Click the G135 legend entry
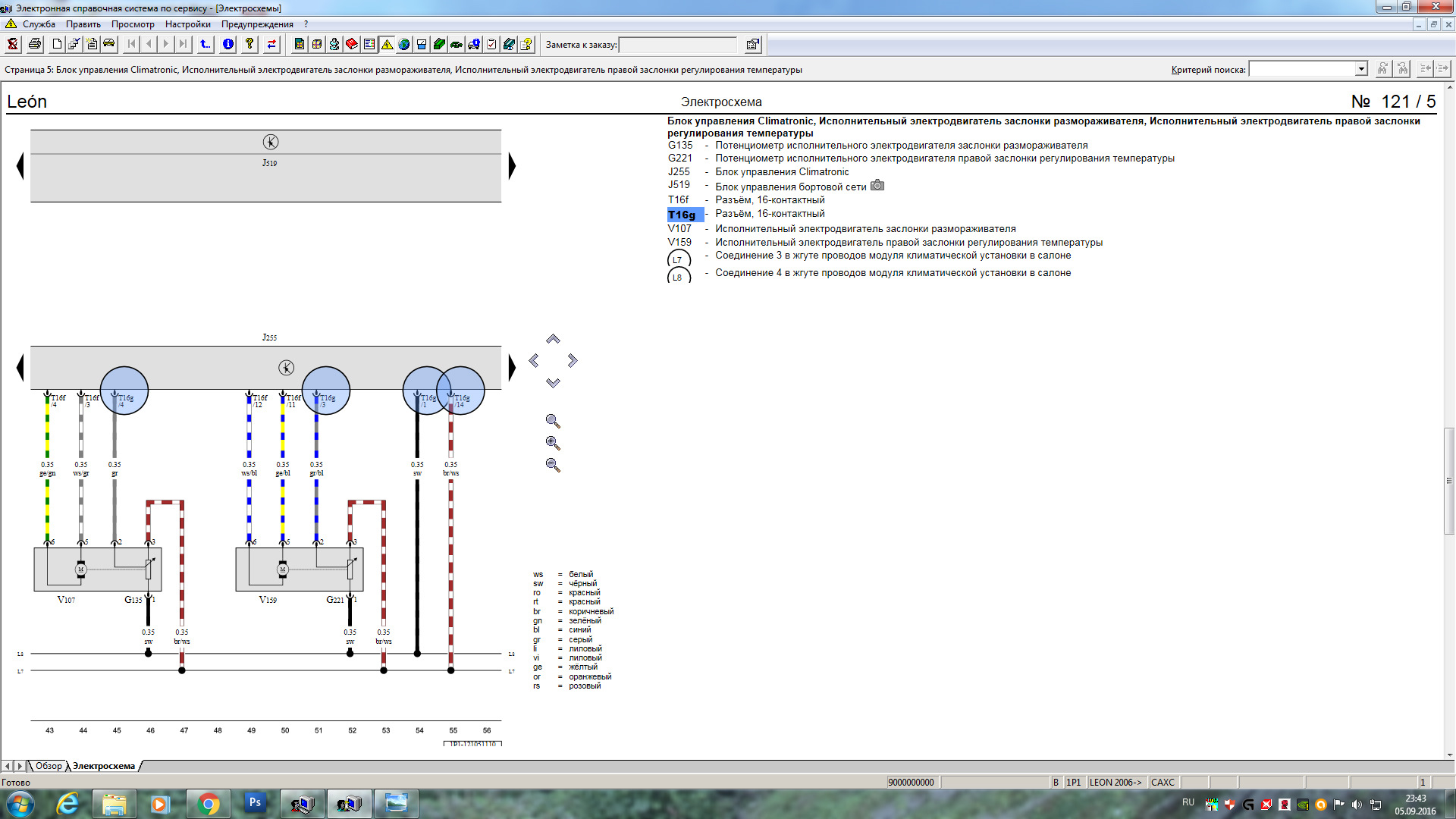The width and height of the screenshot is (1456, 819). point(680,145)
